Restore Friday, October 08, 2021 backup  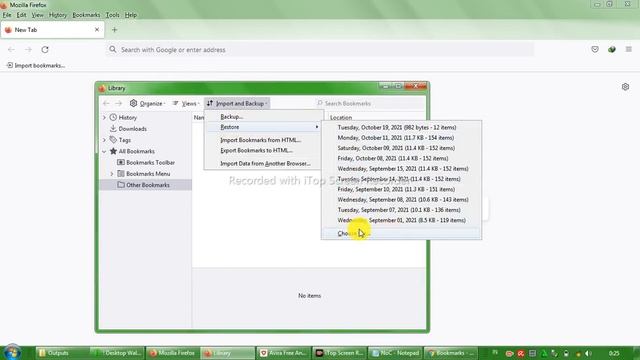tap(401, 158)
